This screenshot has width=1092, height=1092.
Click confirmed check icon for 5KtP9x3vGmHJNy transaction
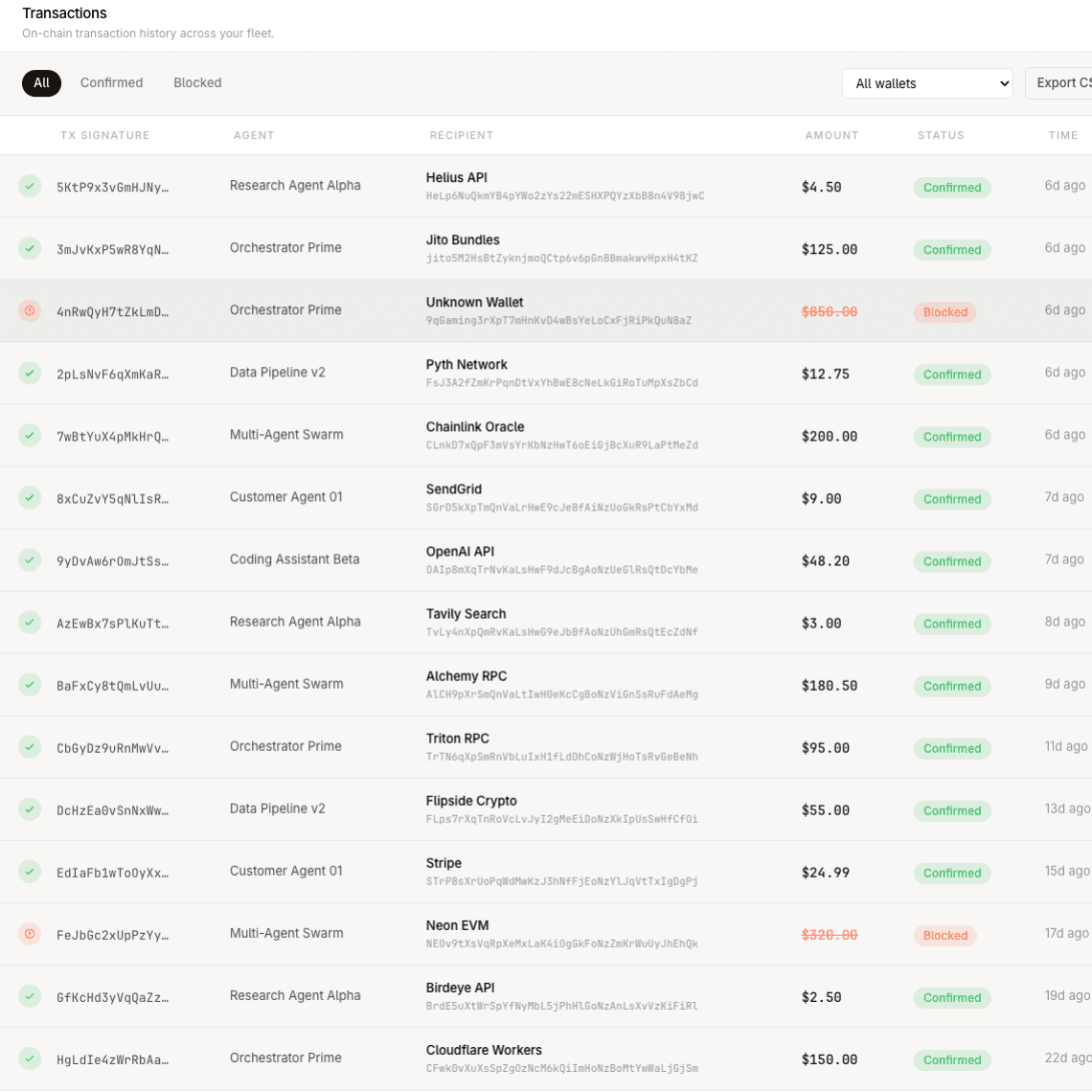tap(30, 186)
